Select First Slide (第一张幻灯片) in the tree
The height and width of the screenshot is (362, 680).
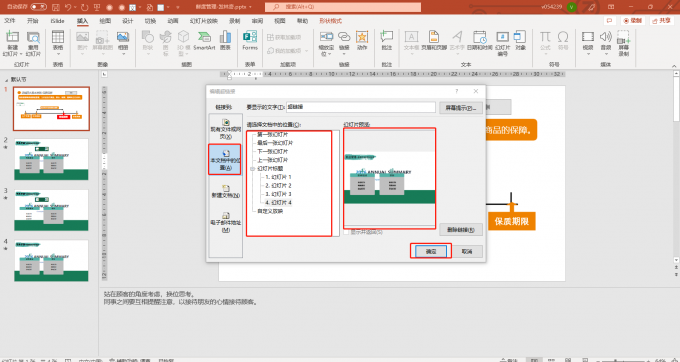pyautogui.click(x=272, y=134)
